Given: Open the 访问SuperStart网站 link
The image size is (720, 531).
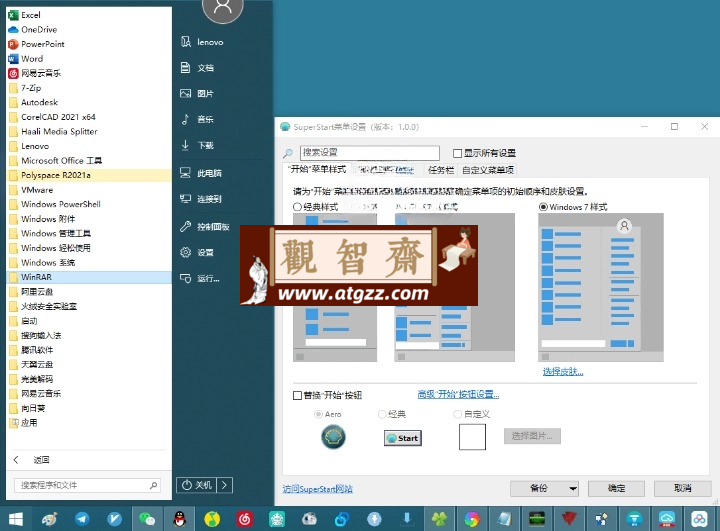Looking at the screenshot, I should click(317, 489).
